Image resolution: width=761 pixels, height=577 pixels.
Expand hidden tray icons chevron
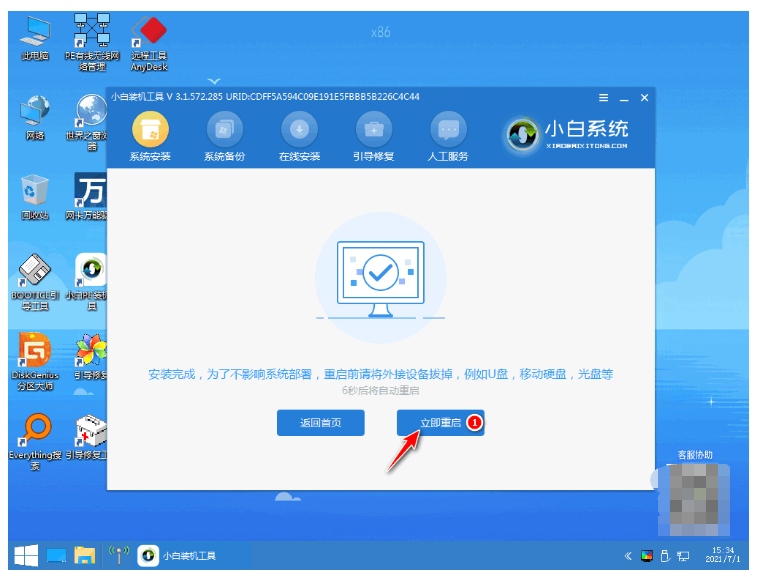pyautogui.click(x=628, y=556)
